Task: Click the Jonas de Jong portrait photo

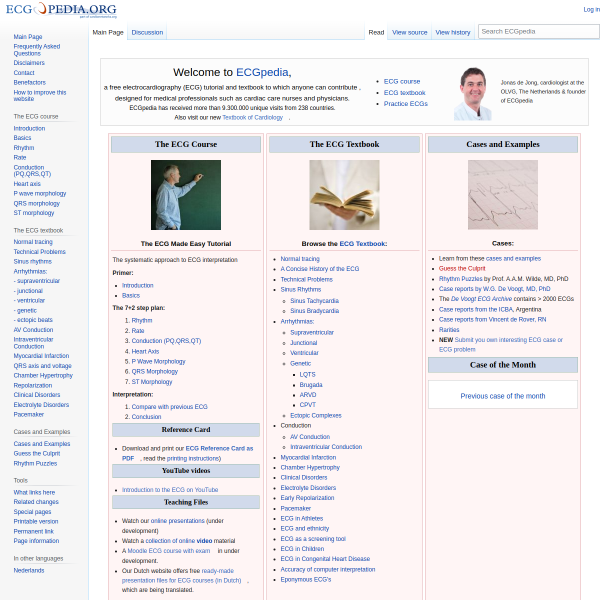Action: (x=473, y=94)
